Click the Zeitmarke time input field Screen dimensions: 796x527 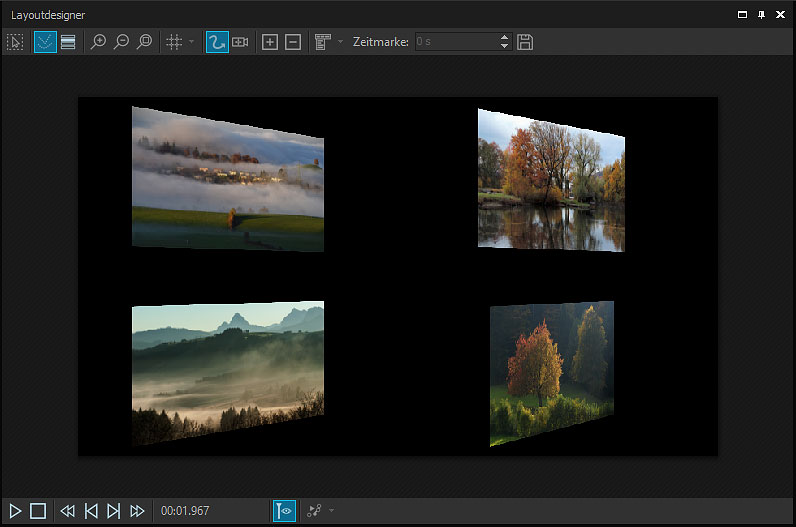tap(455, 42)
